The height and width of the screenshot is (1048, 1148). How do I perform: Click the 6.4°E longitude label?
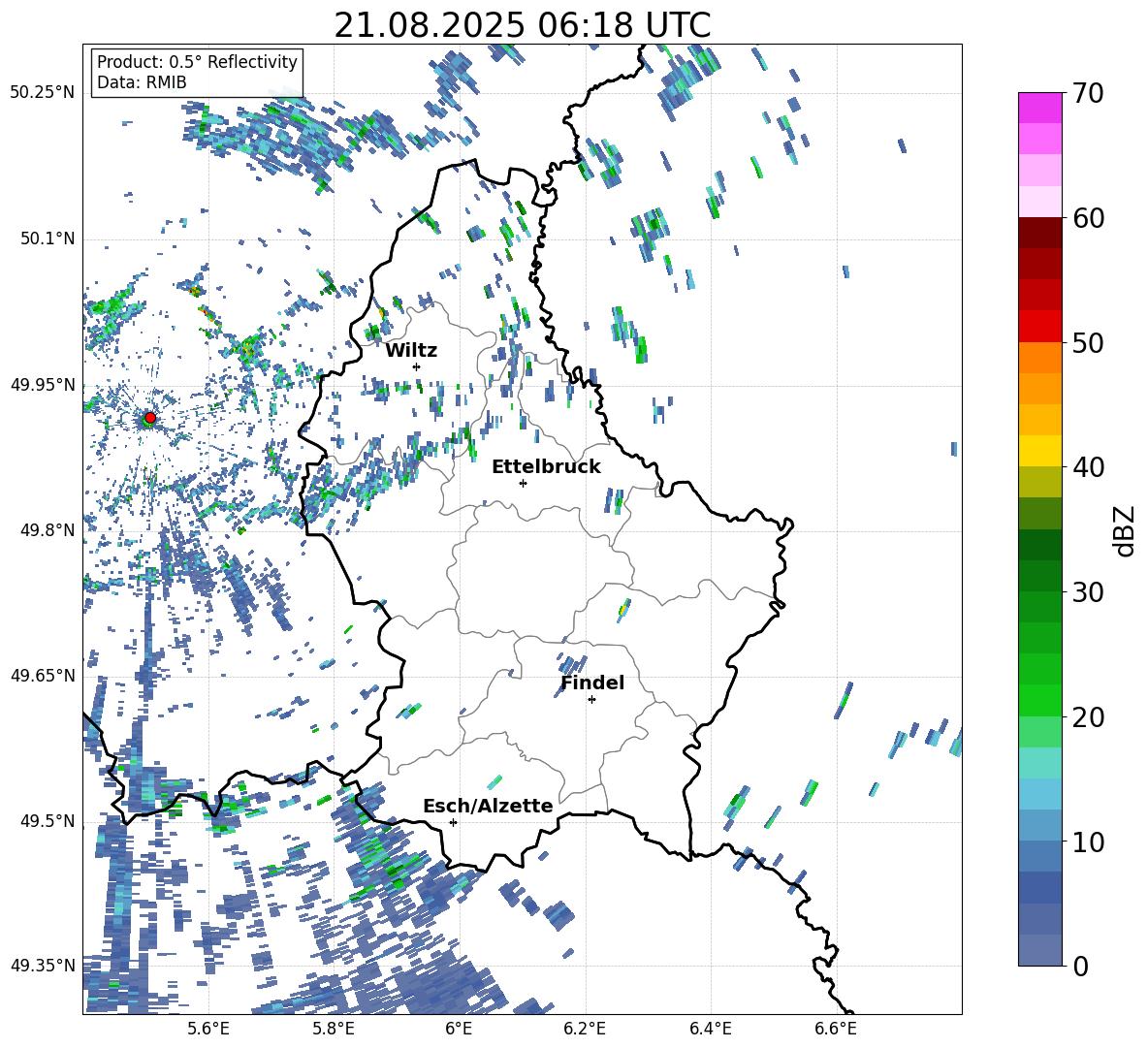pyautogui.click(x=710, y=1029)
